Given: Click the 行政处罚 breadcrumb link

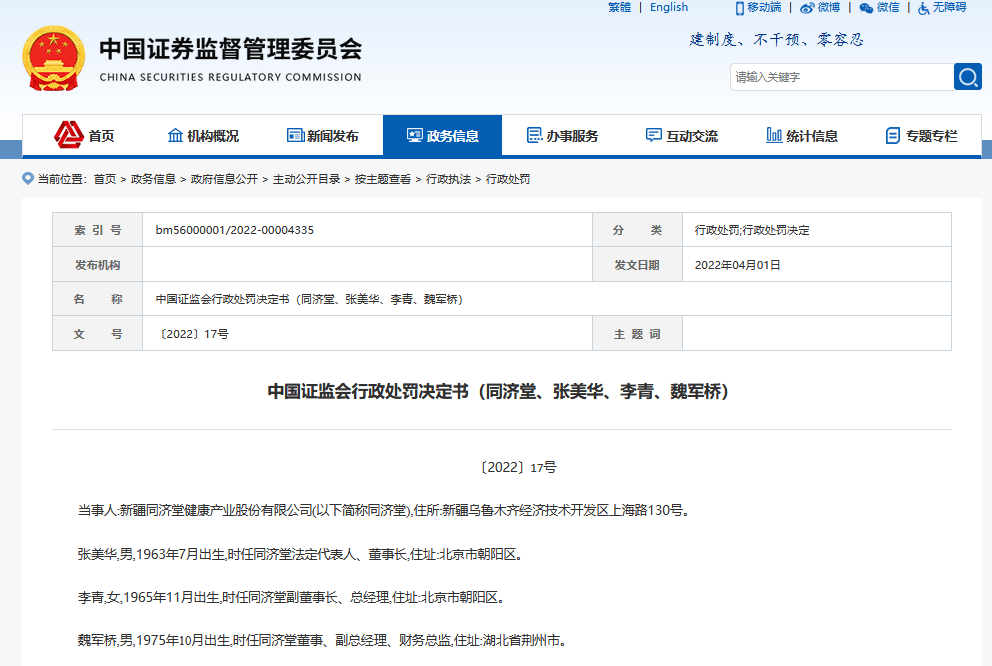Looking at the screenshot, I should pos(507,180).
